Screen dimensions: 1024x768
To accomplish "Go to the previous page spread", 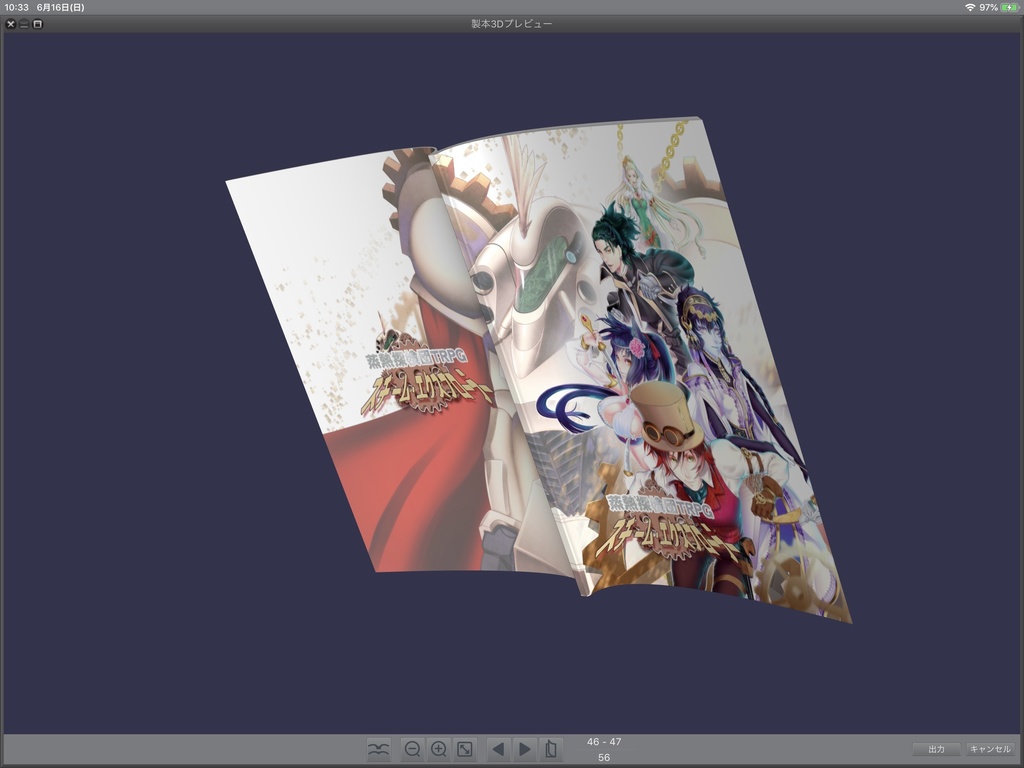I will 498,748.
